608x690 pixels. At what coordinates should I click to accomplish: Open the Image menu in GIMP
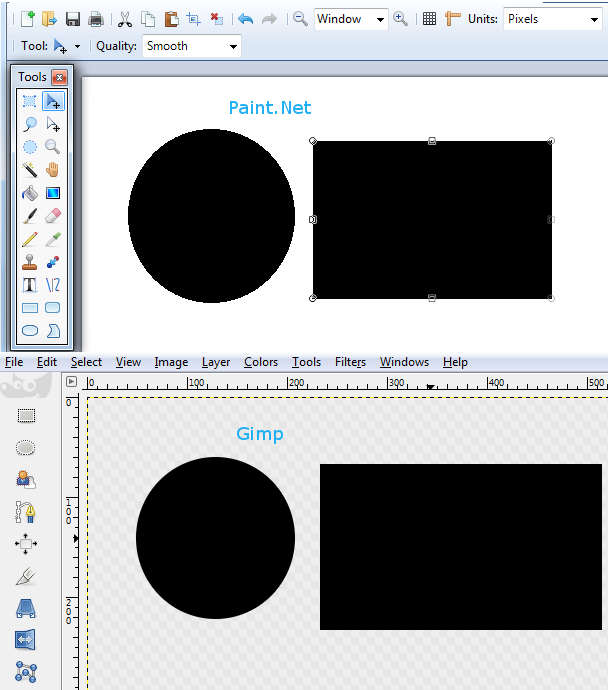pyautogui.click(x=171, y=362)
